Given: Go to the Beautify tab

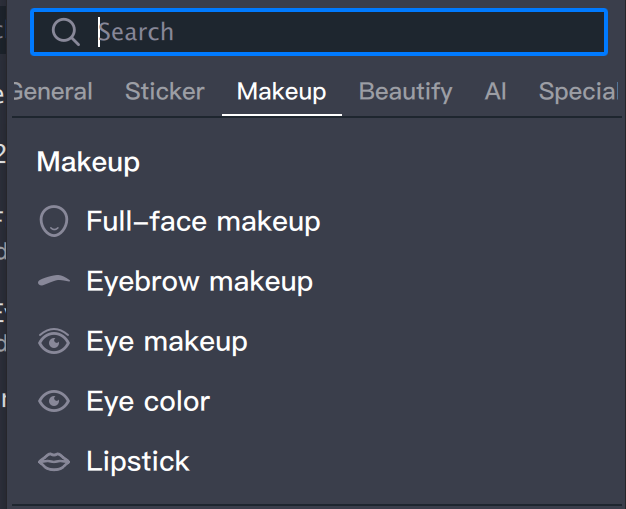Looking at the screenshot, I should 405,92.
